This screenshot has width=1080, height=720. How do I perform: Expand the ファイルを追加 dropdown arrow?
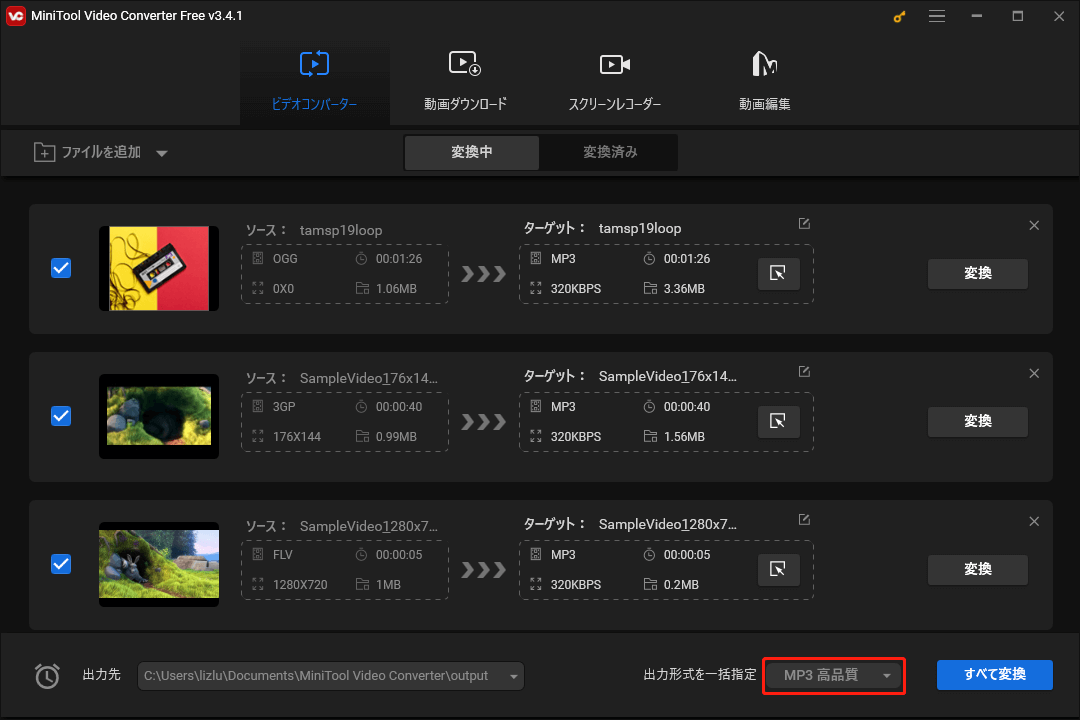pyautogui.click(x=162, y=153)
